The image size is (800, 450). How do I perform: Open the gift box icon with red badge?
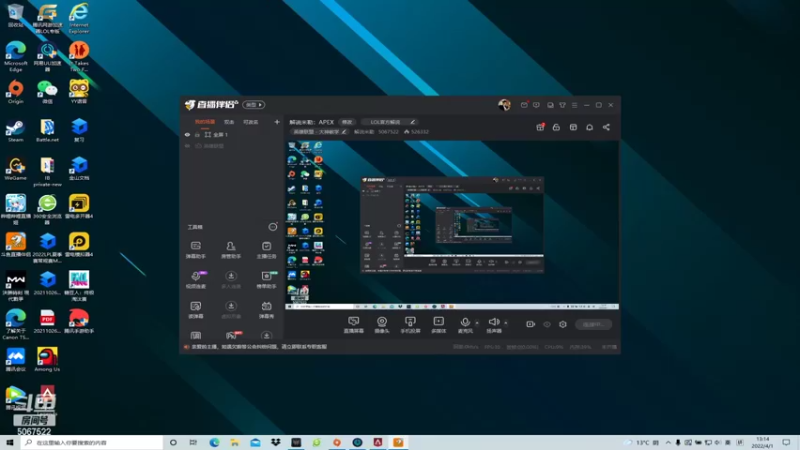coord(540,127)
